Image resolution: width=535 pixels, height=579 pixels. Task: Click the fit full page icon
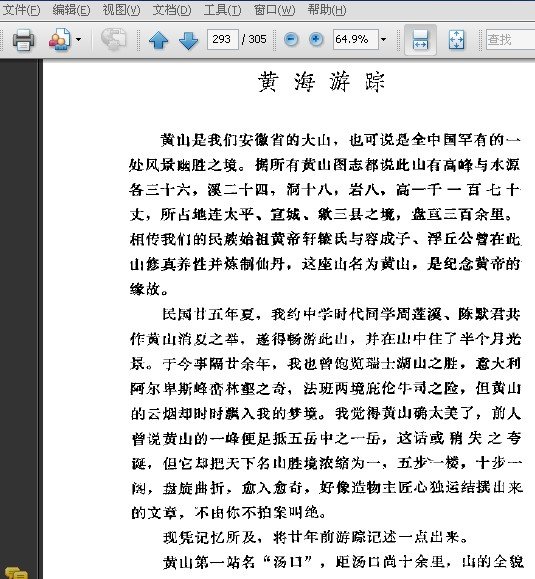(456, 40)
